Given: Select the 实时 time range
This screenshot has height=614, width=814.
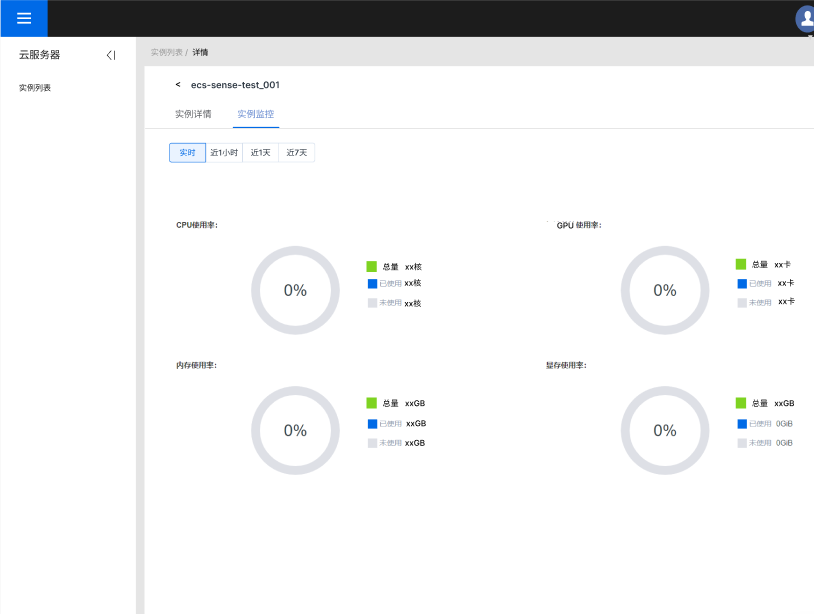Looking at the screenshot, I should coord(187,153).
